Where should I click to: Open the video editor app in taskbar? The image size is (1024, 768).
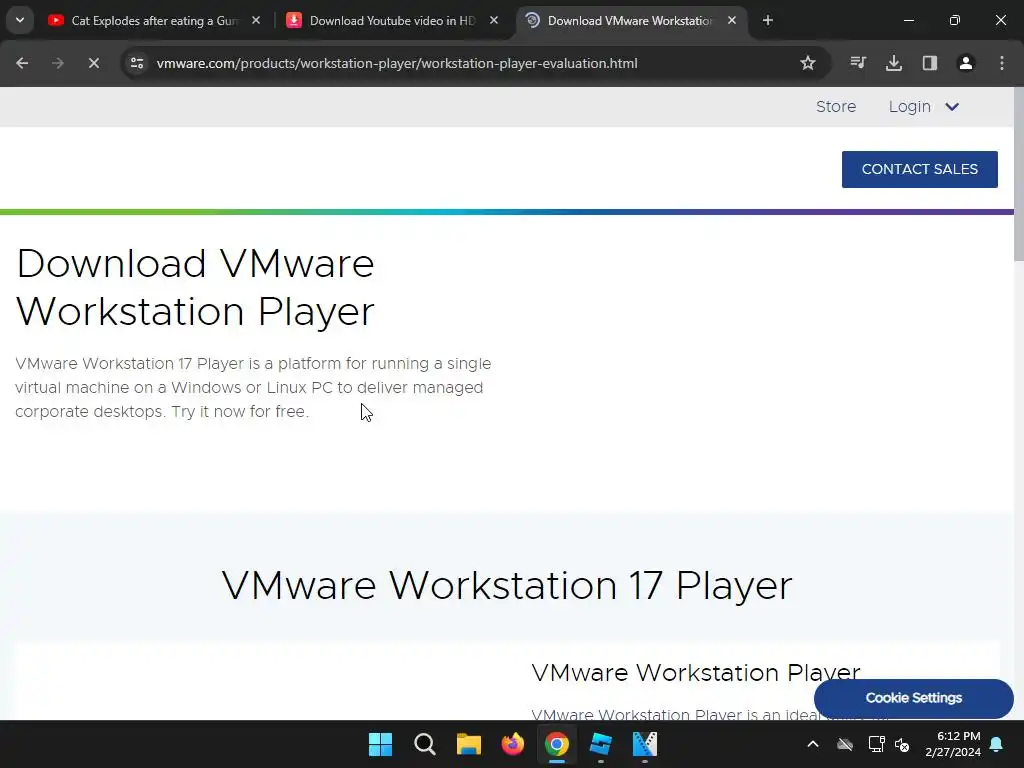[645, 744]
